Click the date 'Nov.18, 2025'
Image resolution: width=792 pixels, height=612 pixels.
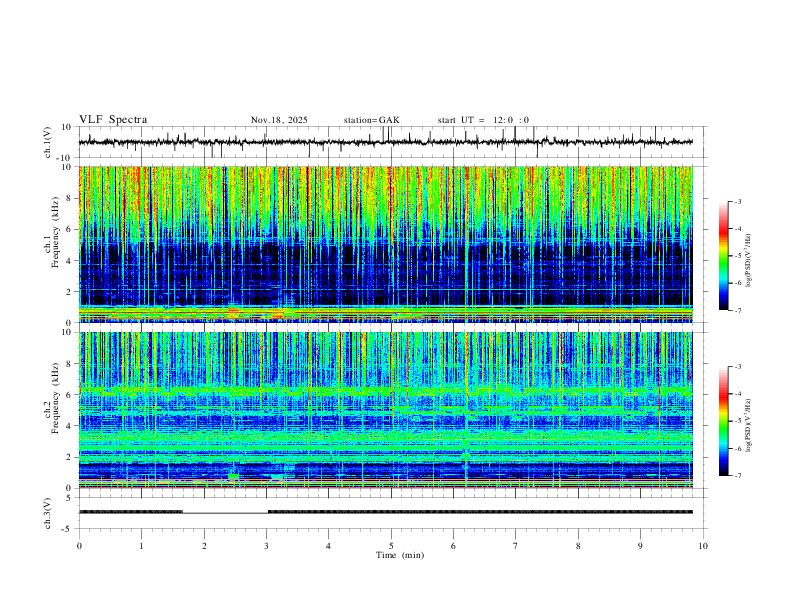pos(279,120)
